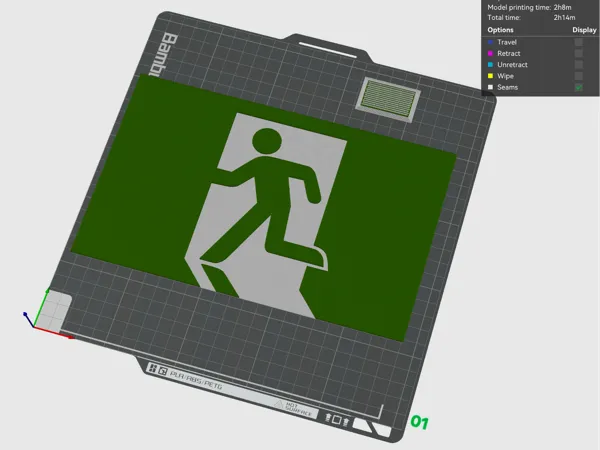The height and width of the screenshot is (450, 600).
Task: Enable the Retract display checkbox
Action: click(578, 53)
